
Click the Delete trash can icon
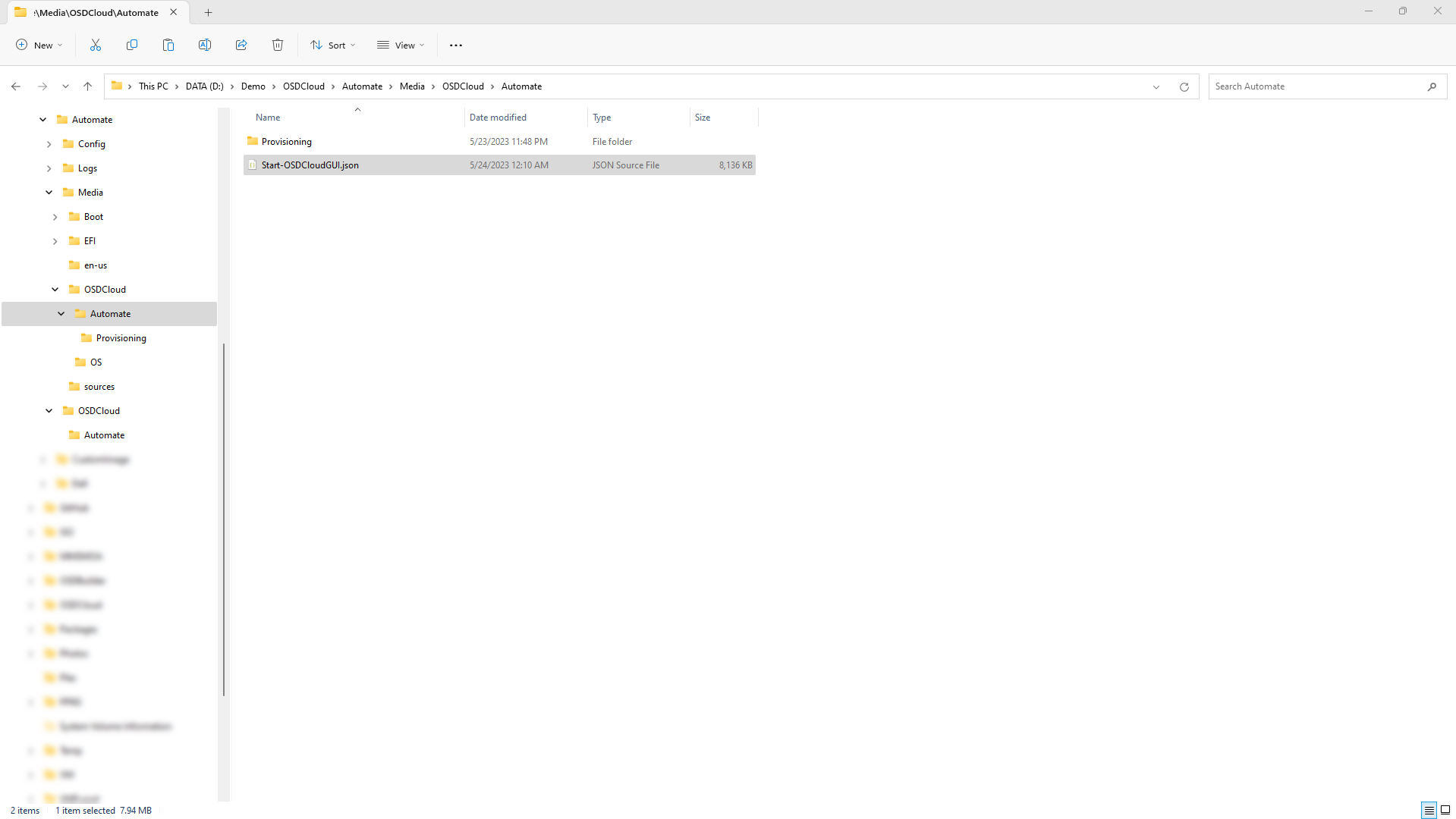pyautogui.click(x=278, y=45)
